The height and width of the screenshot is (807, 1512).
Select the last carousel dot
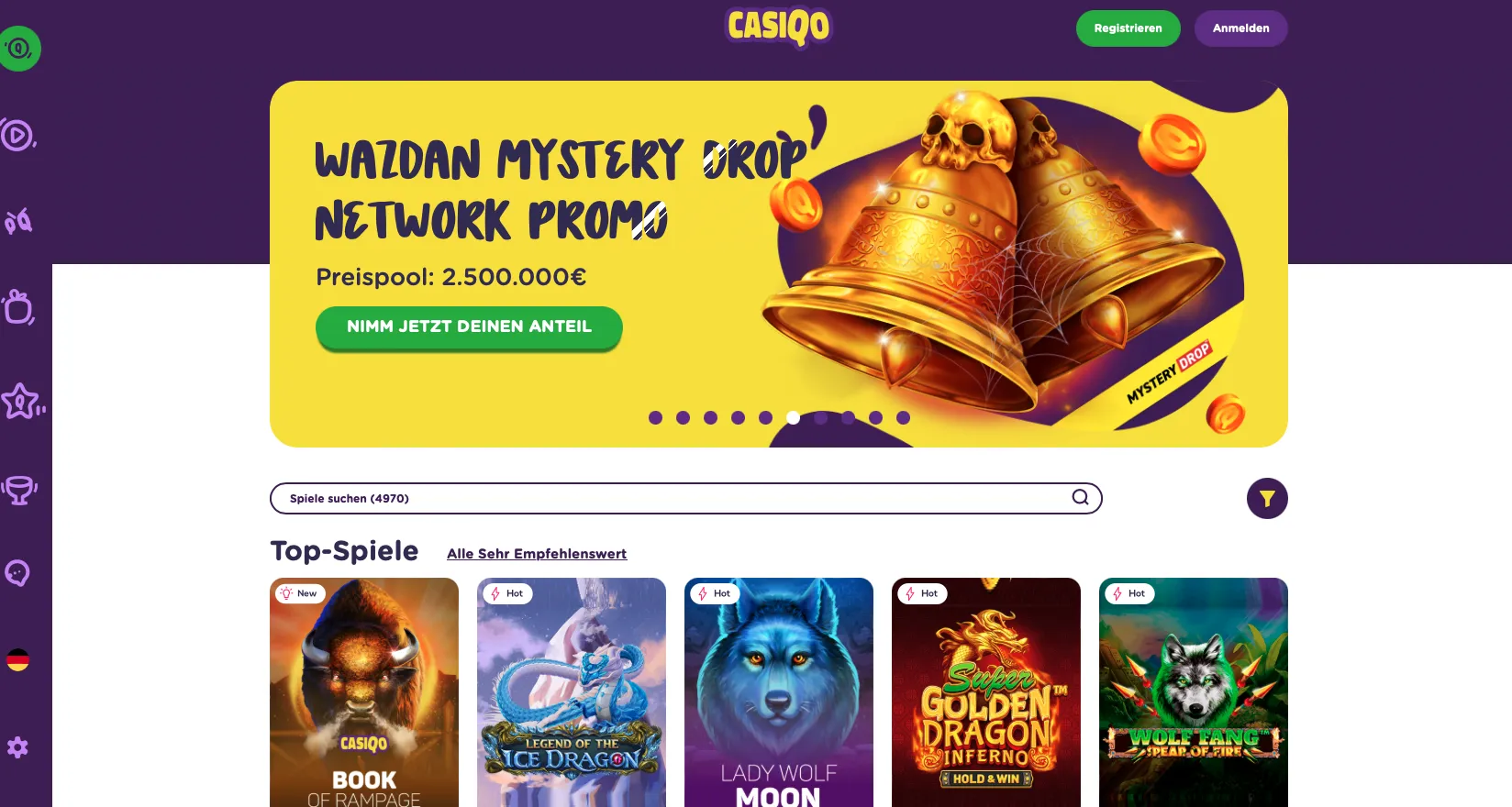coord(903,417)
